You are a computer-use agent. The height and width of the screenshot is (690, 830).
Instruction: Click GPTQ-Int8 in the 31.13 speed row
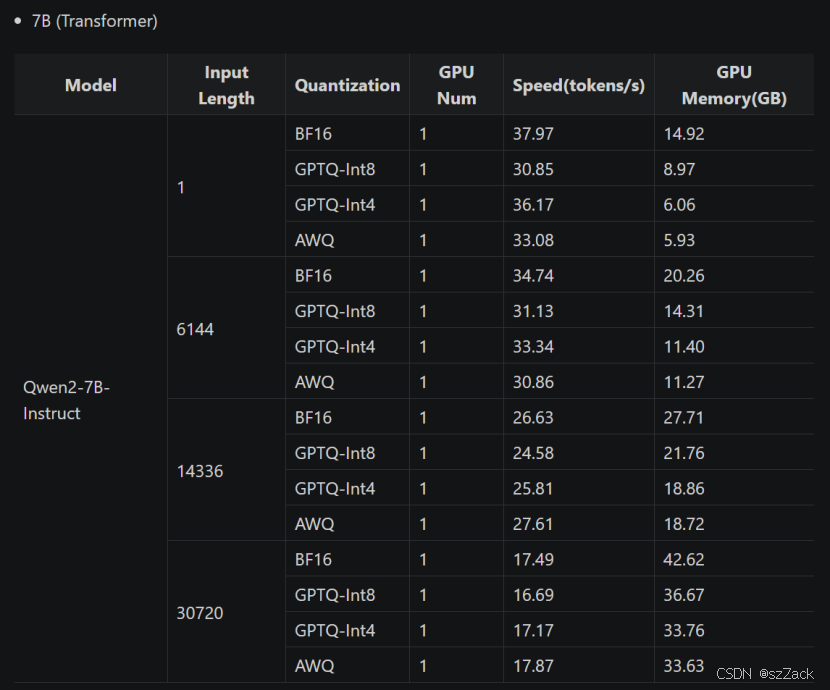coord(335,311)
